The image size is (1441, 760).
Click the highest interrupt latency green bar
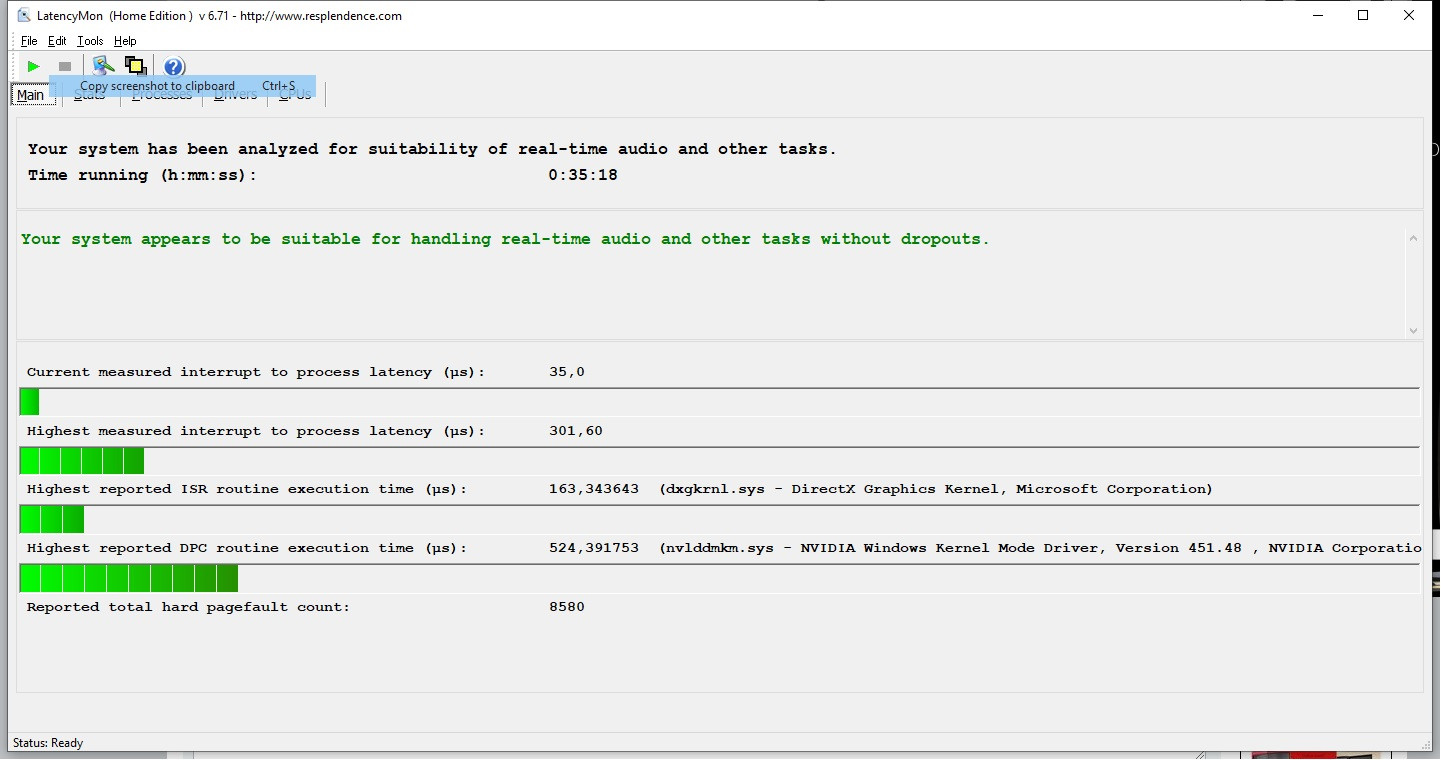(82, 461)
